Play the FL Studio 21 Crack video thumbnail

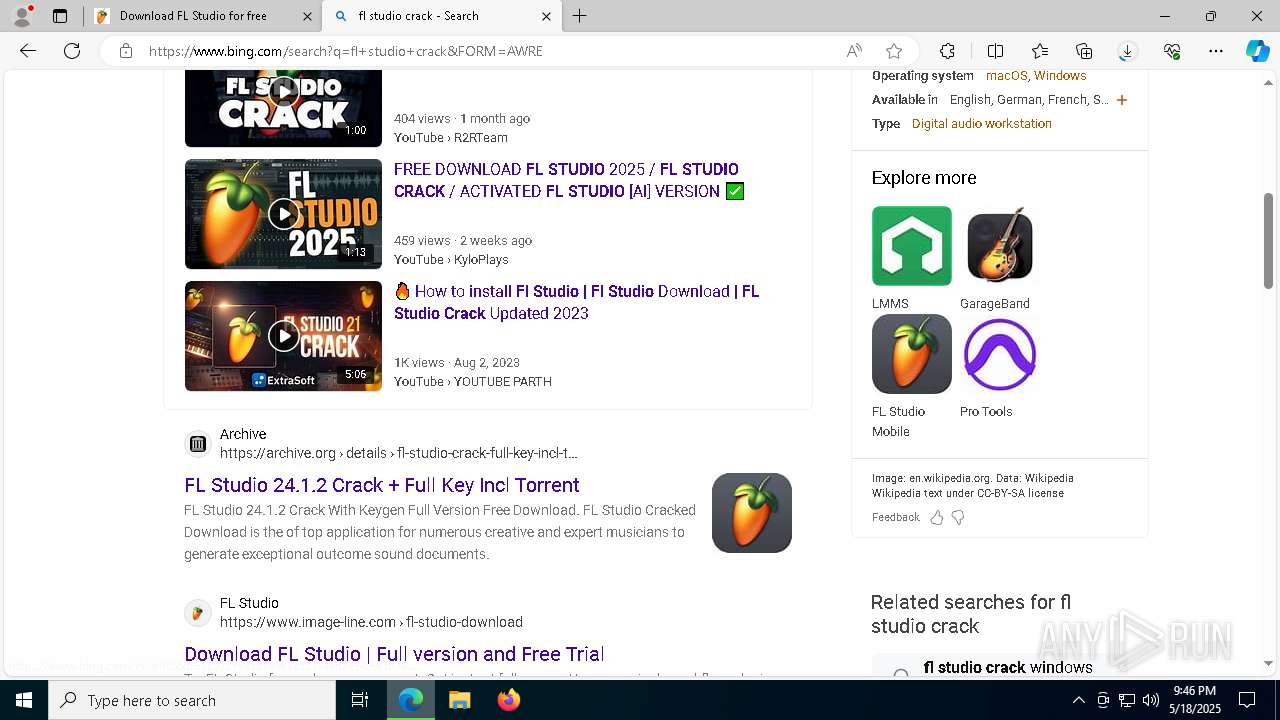coord(283,336)
